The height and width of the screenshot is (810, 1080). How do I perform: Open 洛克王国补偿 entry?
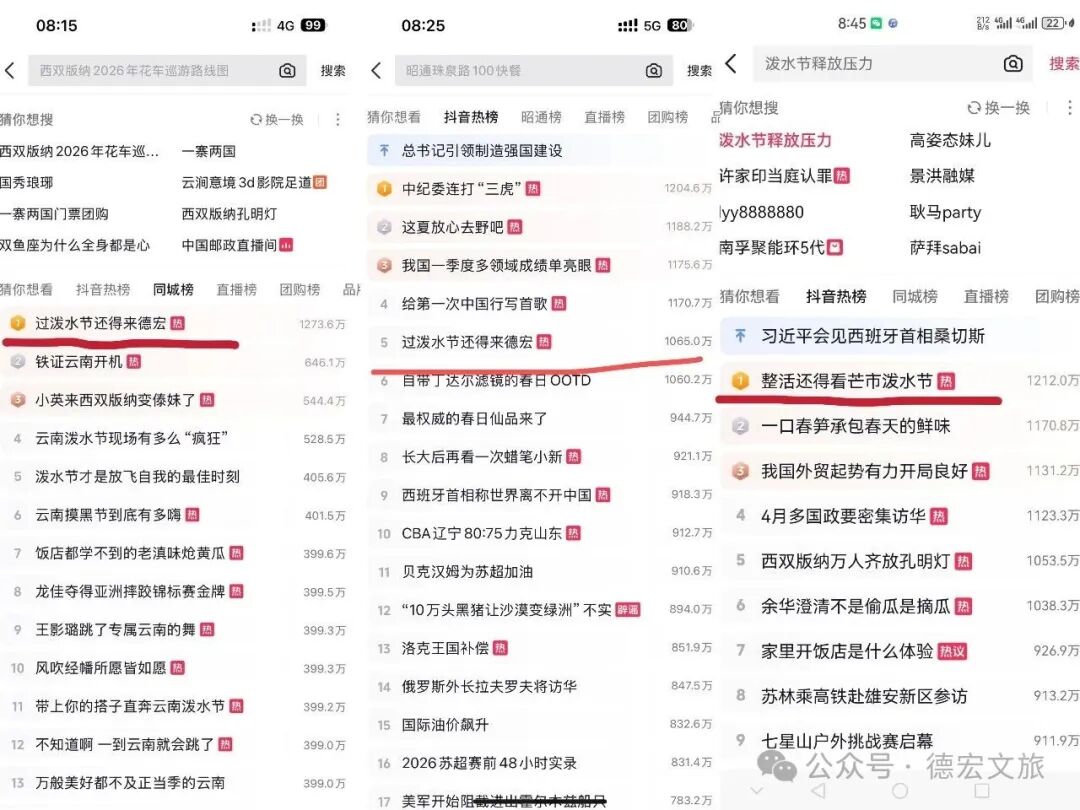[x=541, y=648]
